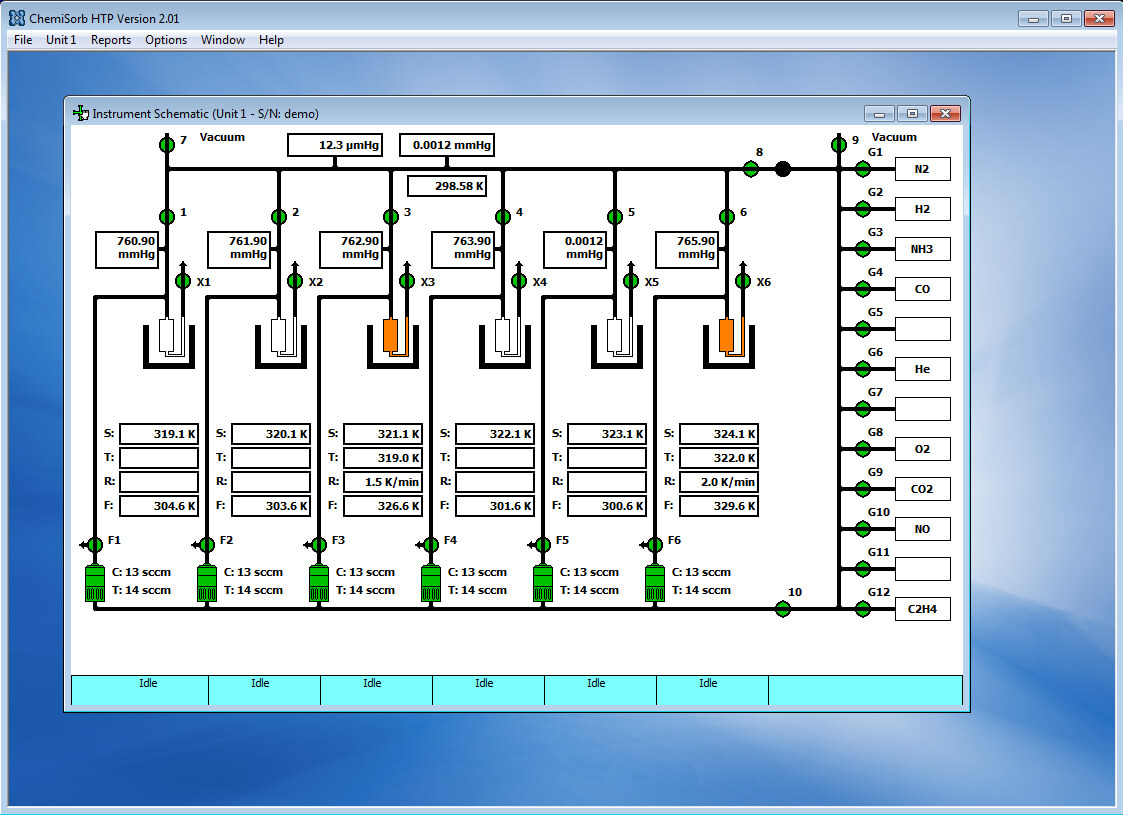Toggle gas inlet valve G2 for H2
Viewport: 1123px width, 815px height.
click(861, 209)
